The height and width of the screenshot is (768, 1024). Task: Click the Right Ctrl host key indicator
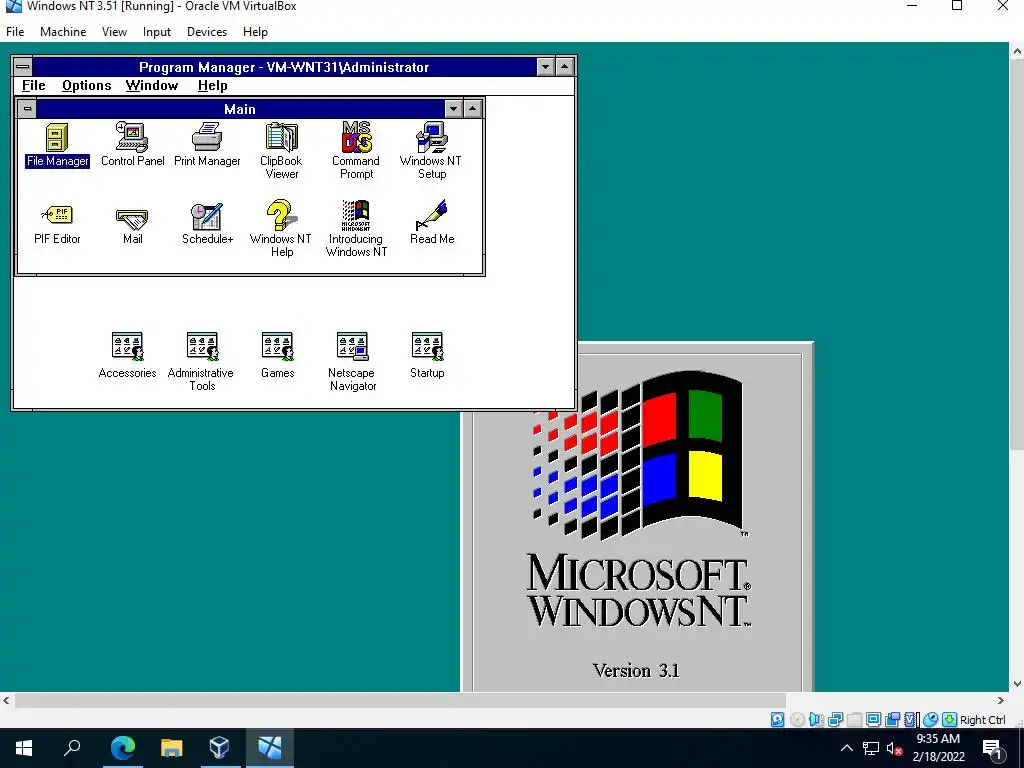point(982,720)
